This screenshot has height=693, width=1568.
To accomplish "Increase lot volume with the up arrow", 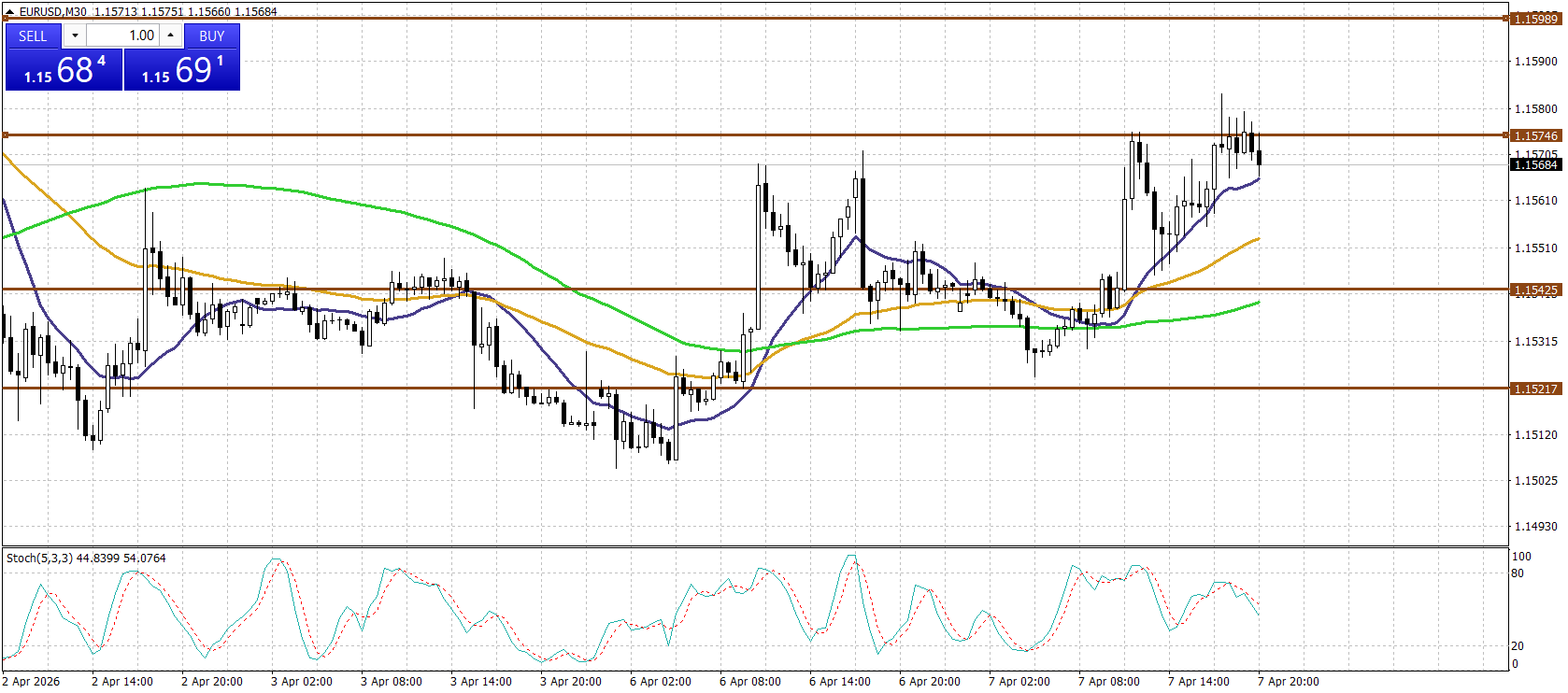I will coord(171,35).
